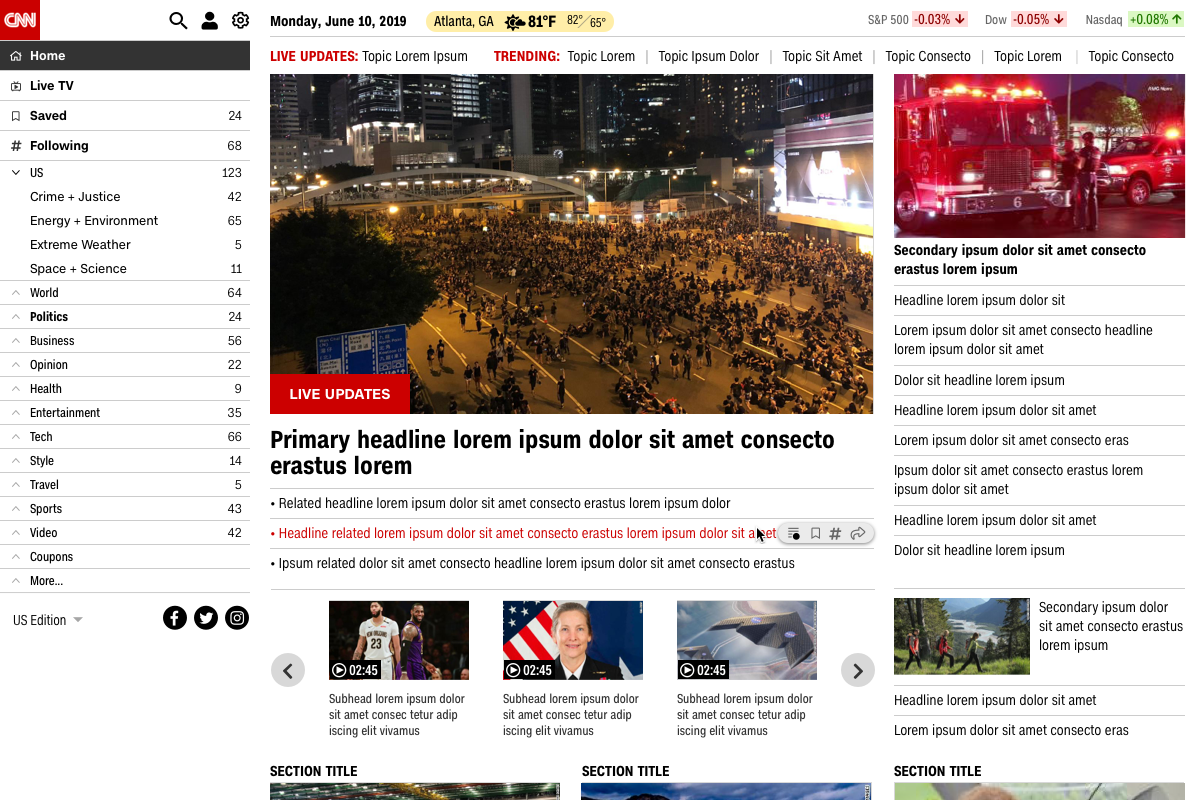Open the Travel section
This screenshot has height=800, width=1200.
125,485
